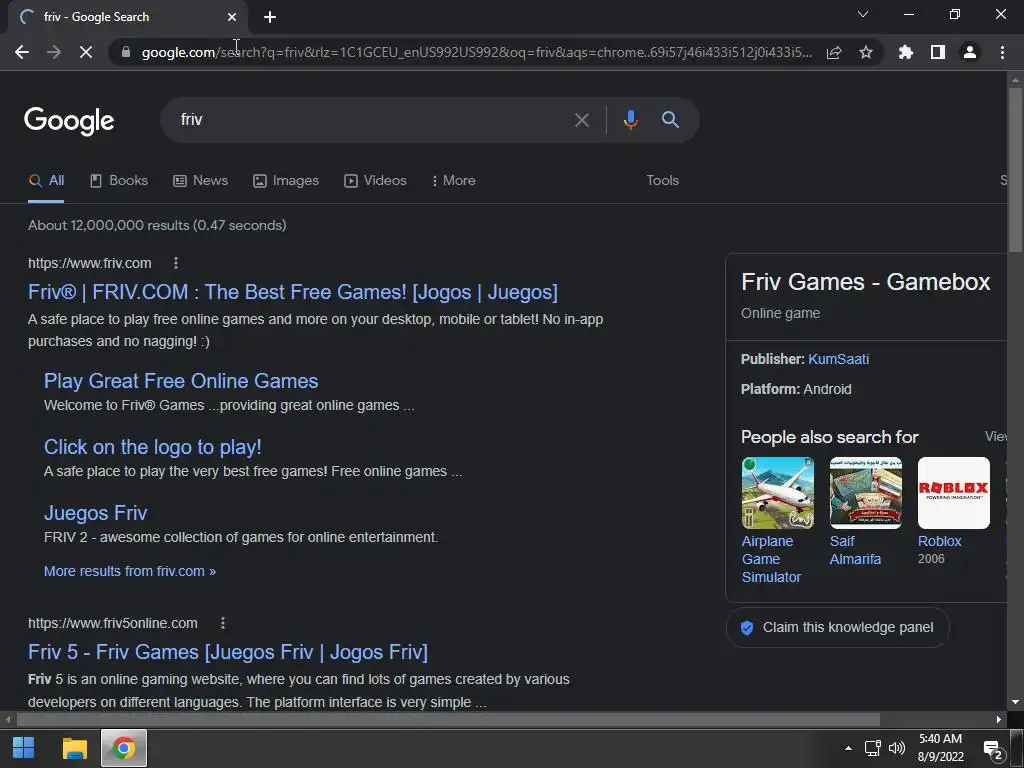Clear the search box text
This screenshot has height=768, width=1024.
point(581,120)
